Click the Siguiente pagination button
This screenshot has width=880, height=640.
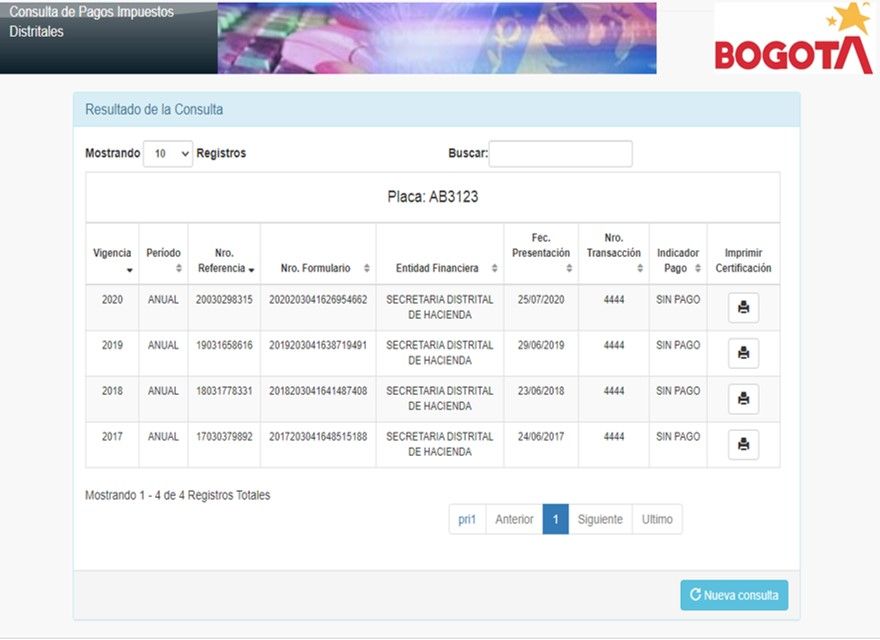tap(600, 519)
